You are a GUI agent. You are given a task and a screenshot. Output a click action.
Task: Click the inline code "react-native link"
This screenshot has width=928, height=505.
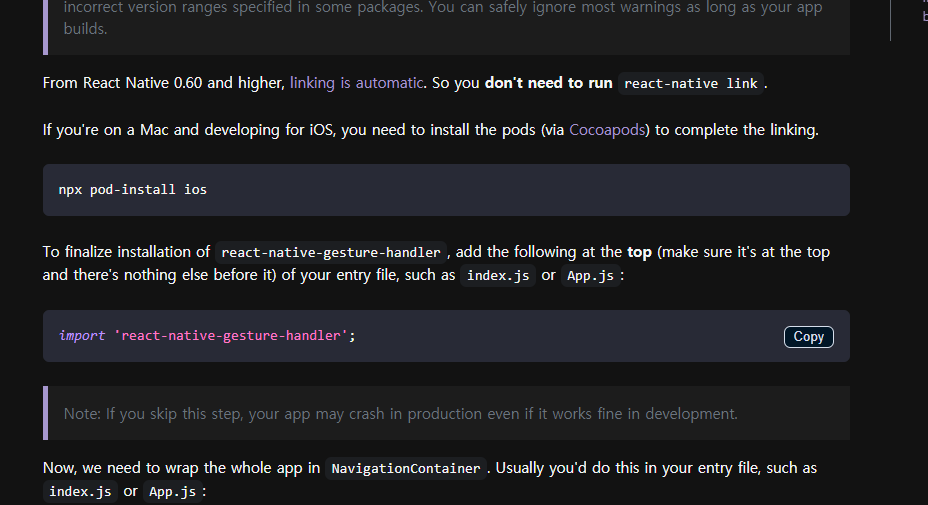pyautogui.click(x=691, y=83)
